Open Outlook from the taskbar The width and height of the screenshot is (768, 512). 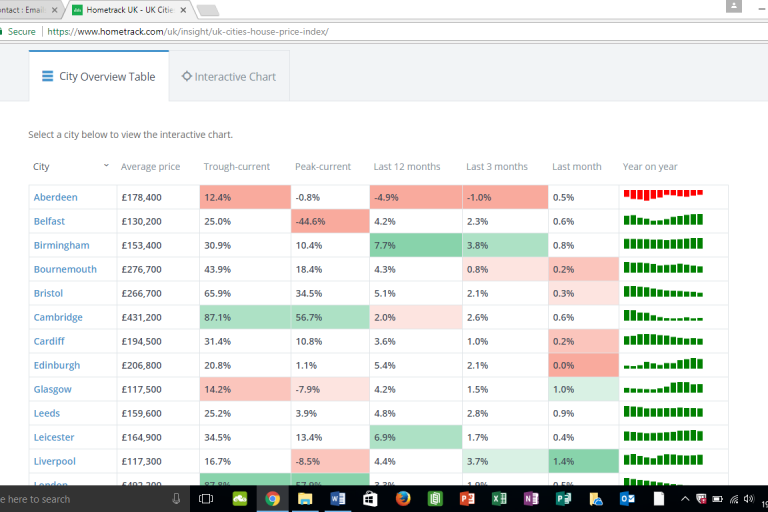click(628, 498)
